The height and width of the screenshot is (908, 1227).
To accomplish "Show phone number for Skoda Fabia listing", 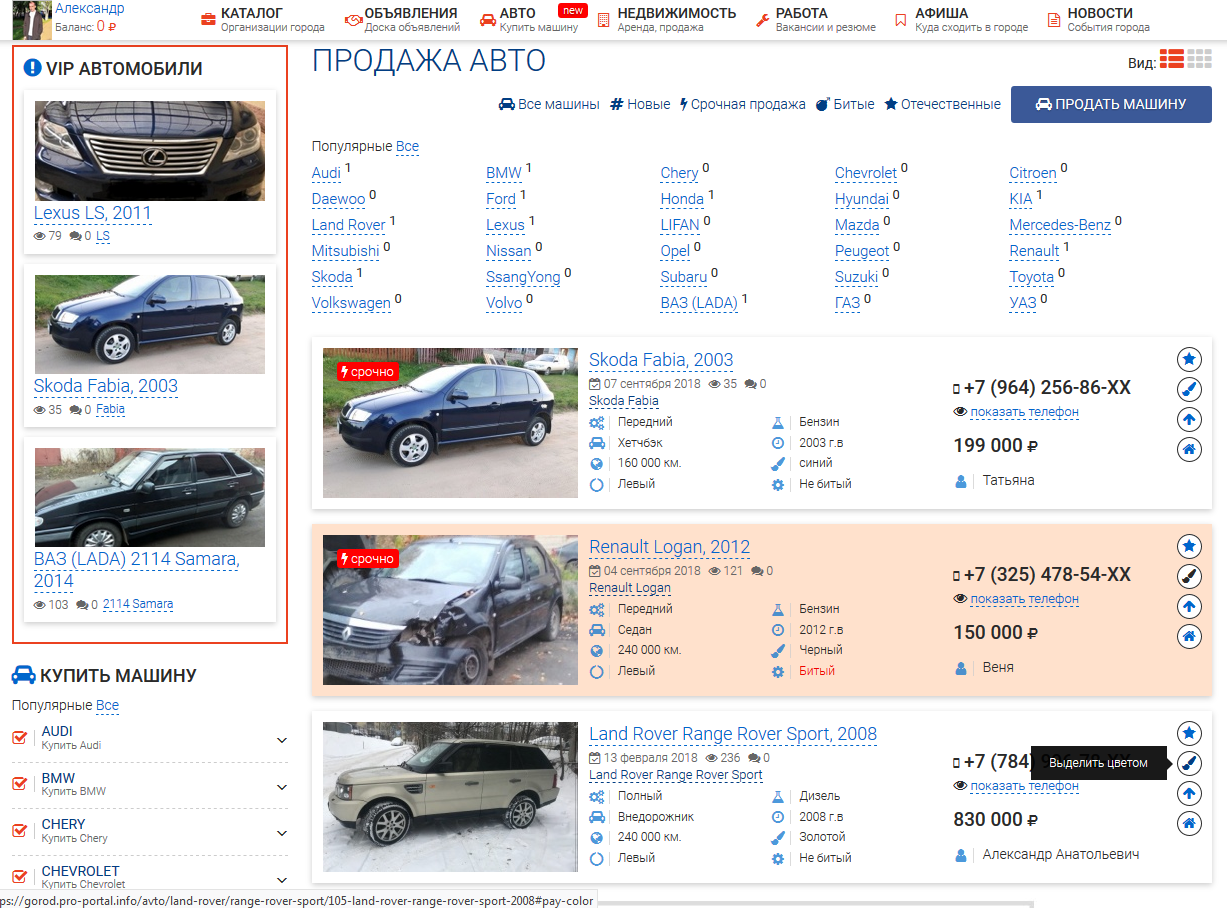I will (1024, 412).
